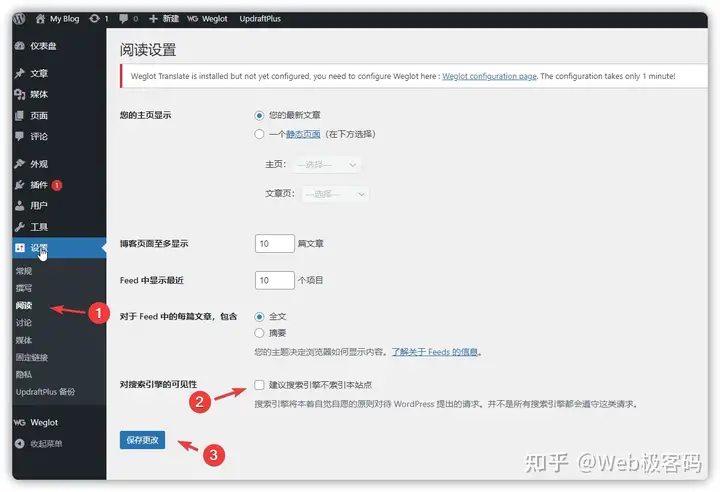Click the 外观 appearance brush icon

point(19,164)
